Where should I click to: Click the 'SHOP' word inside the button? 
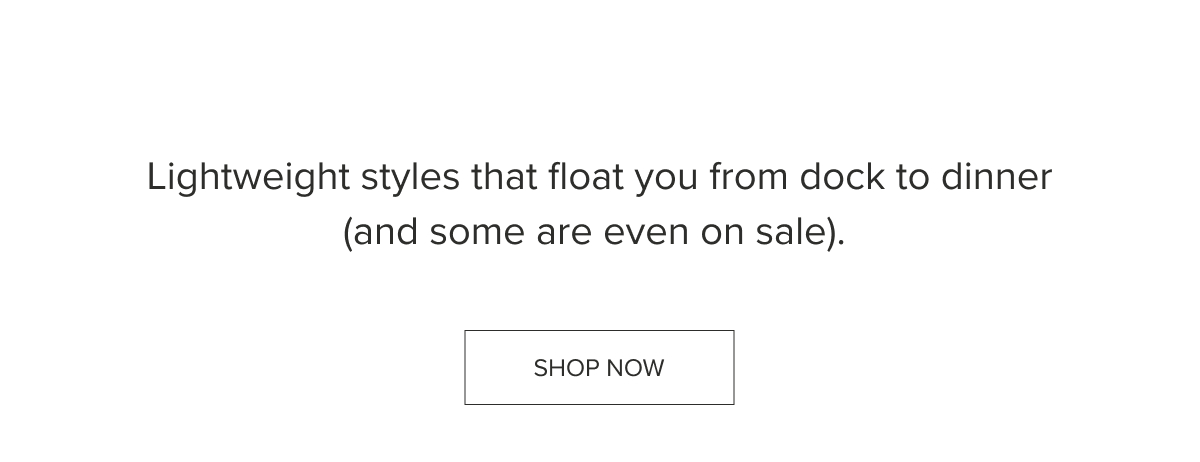pos(565,368)
